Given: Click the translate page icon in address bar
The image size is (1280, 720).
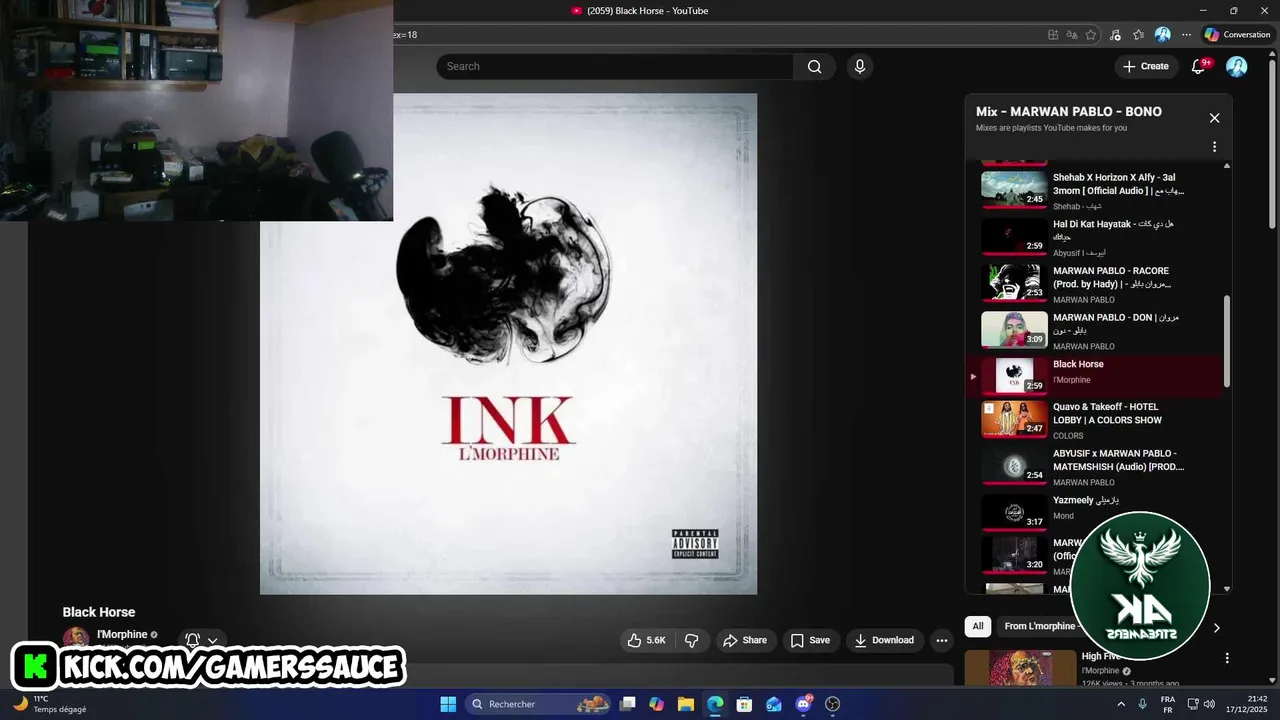Looking at the screenshot, I should pyautogui.click(x=1072, y=34).
